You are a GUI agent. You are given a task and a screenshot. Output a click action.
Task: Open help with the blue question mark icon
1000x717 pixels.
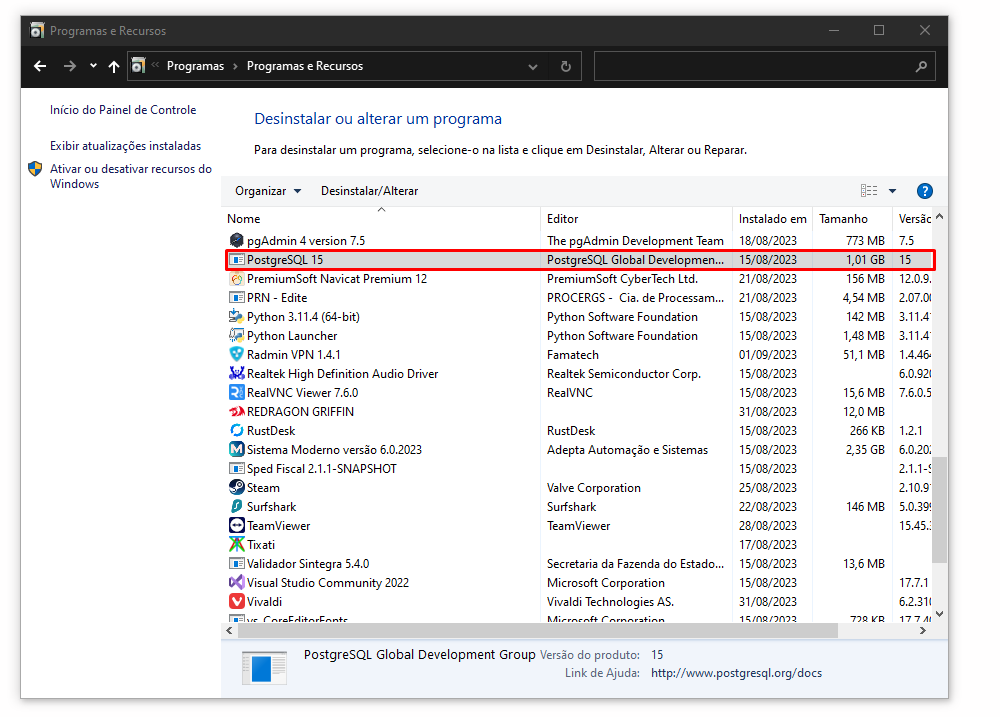pos(924,191)
